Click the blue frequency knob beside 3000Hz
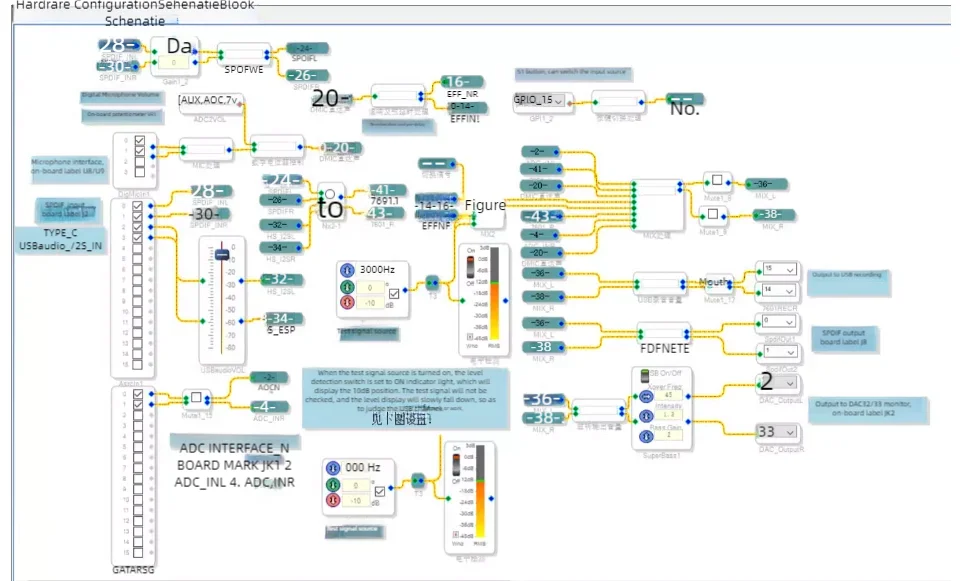Viewport: 970px width, 581px height. click(347, 270)
